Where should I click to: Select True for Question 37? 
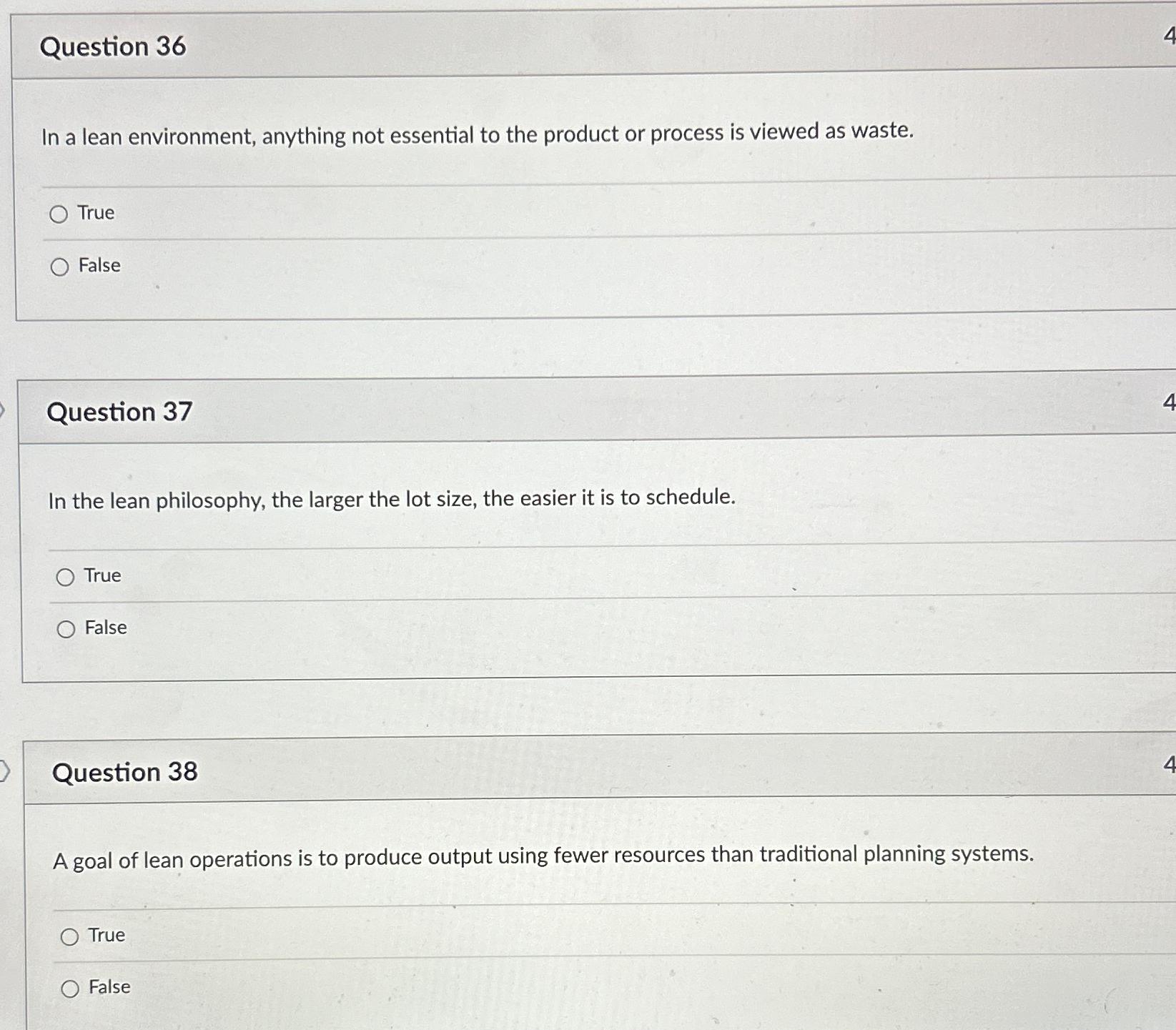click(x=66, y=575)
